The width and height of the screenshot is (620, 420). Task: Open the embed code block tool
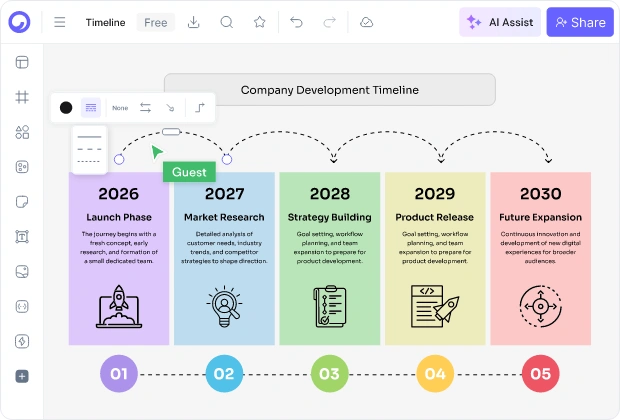(22, 306)
